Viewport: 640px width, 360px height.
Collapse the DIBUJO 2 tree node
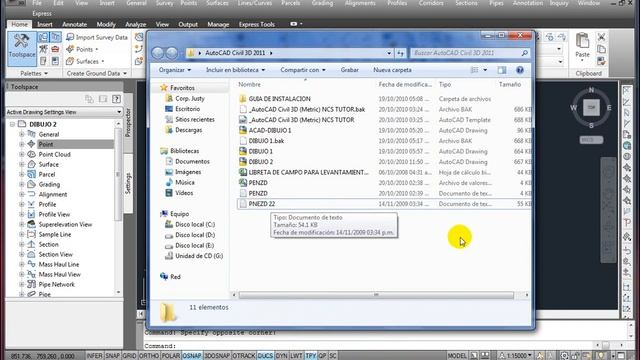12,124
